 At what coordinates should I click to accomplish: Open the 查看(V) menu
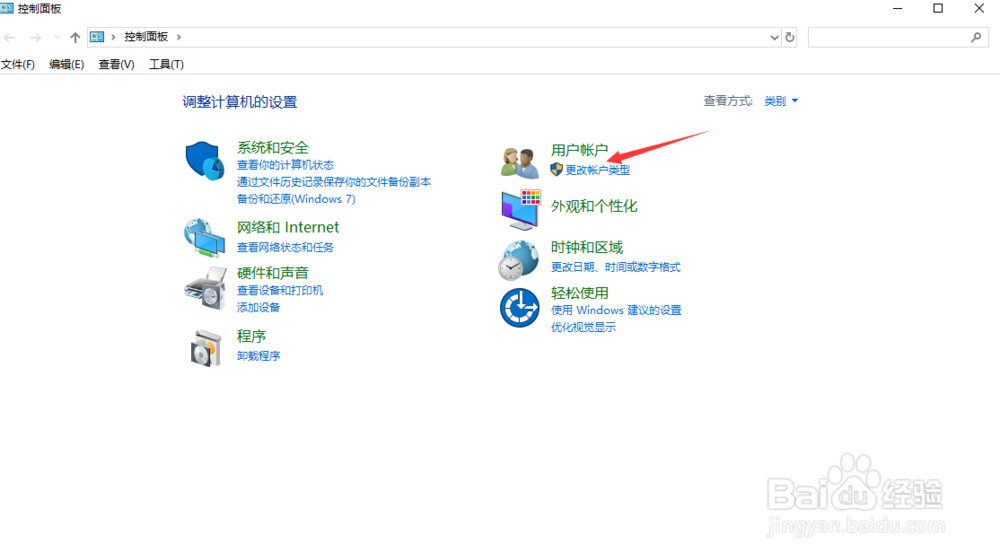tap(116, 64)
